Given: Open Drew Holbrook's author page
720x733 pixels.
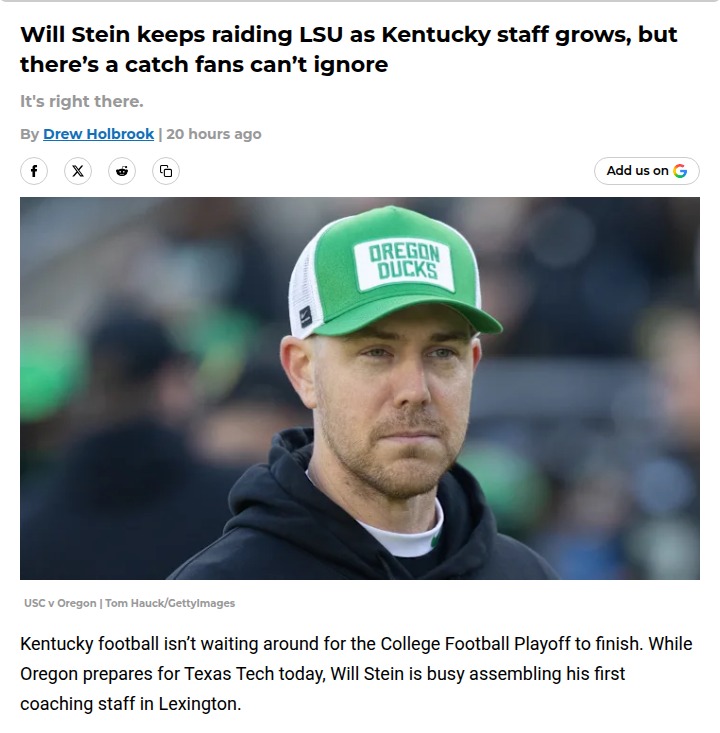Looking at the screenshot, I should coord(98,134).
